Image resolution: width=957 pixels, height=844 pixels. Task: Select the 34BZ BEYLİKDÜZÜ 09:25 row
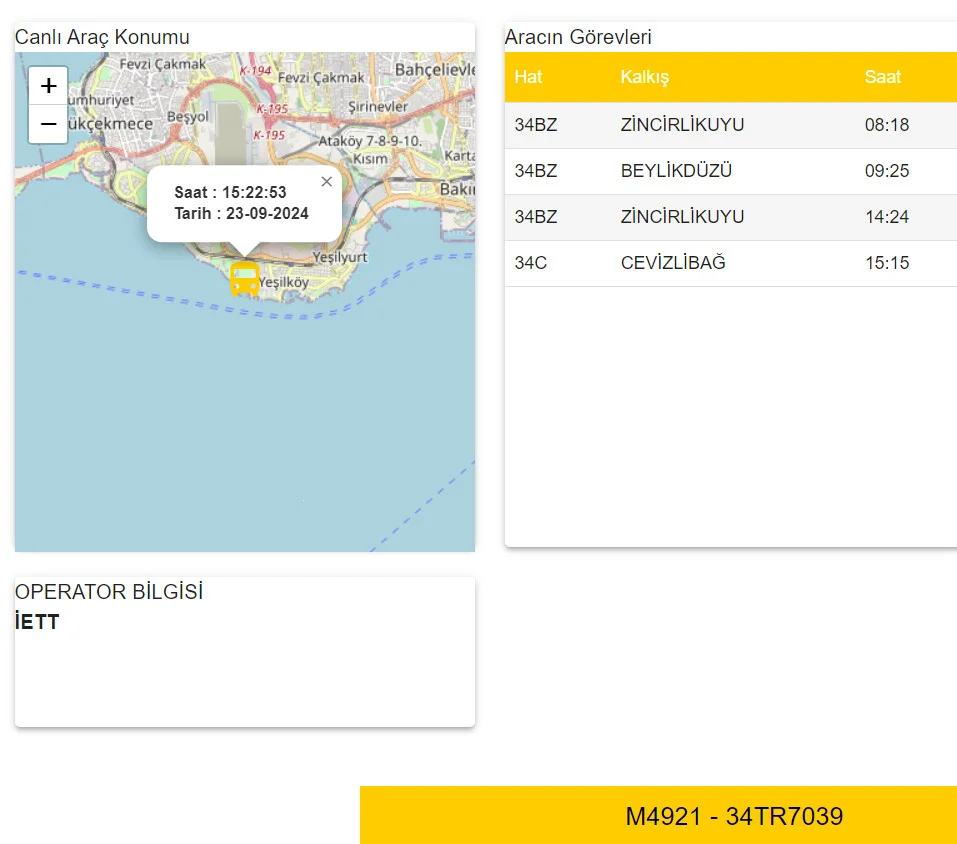click(x=730, y=171)
